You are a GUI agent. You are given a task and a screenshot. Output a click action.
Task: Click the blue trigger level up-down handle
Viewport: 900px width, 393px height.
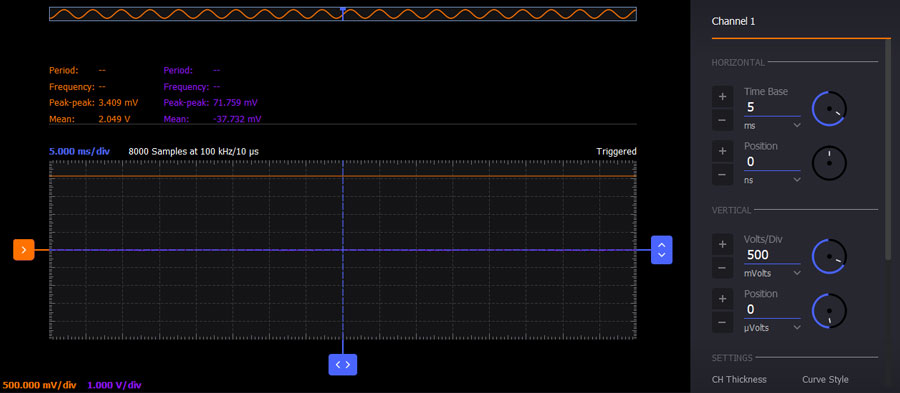coord(661,250)
